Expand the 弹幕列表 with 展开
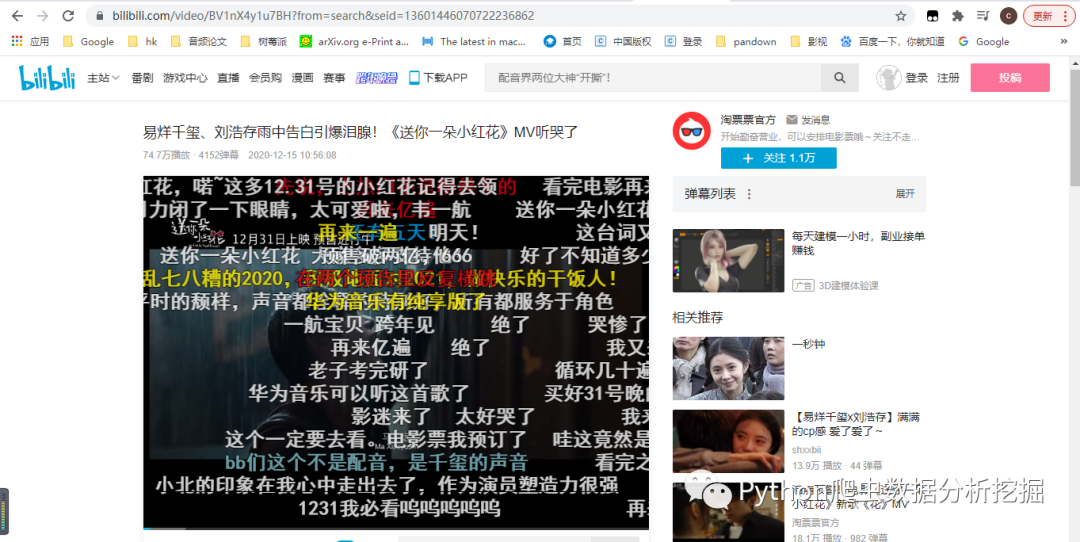Image resolution: width=1080 pixels, height=542 pixels. click(905, 194)
